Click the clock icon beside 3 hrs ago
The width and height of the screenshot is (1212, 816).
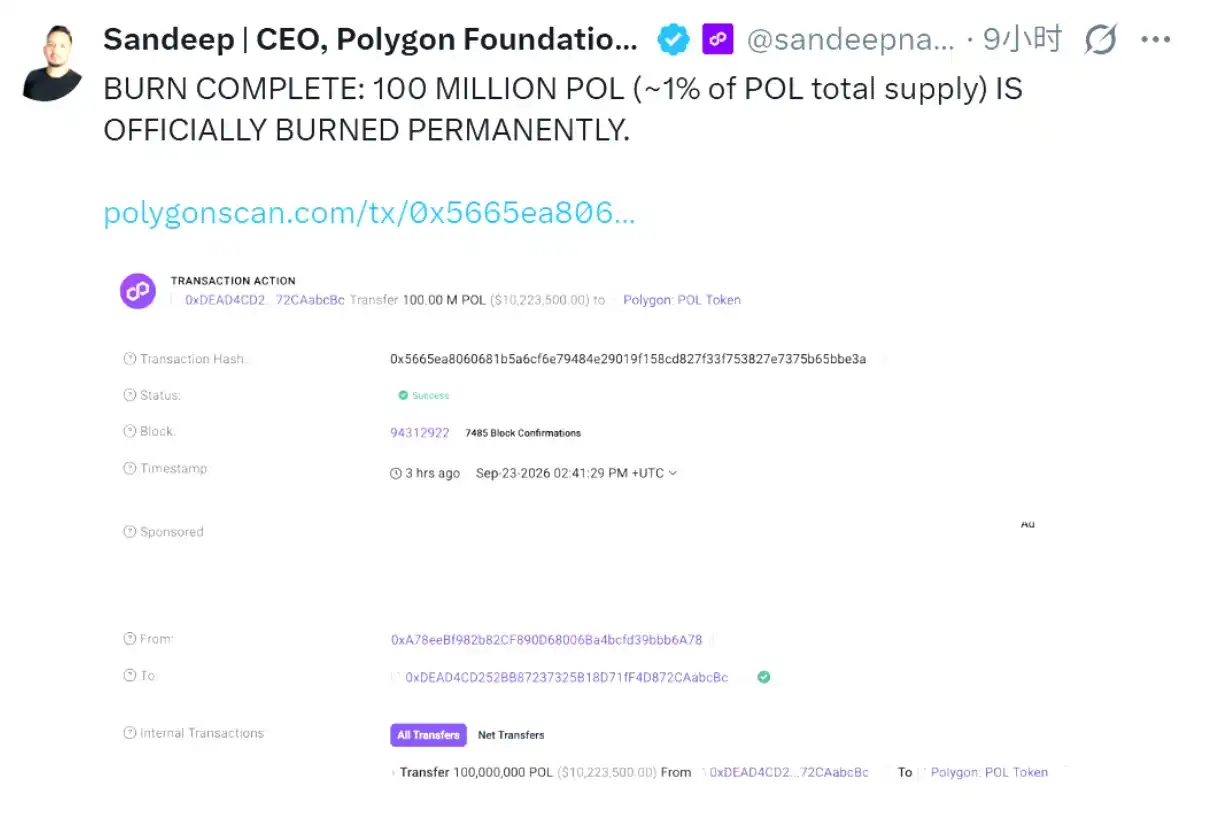point(395,474)
